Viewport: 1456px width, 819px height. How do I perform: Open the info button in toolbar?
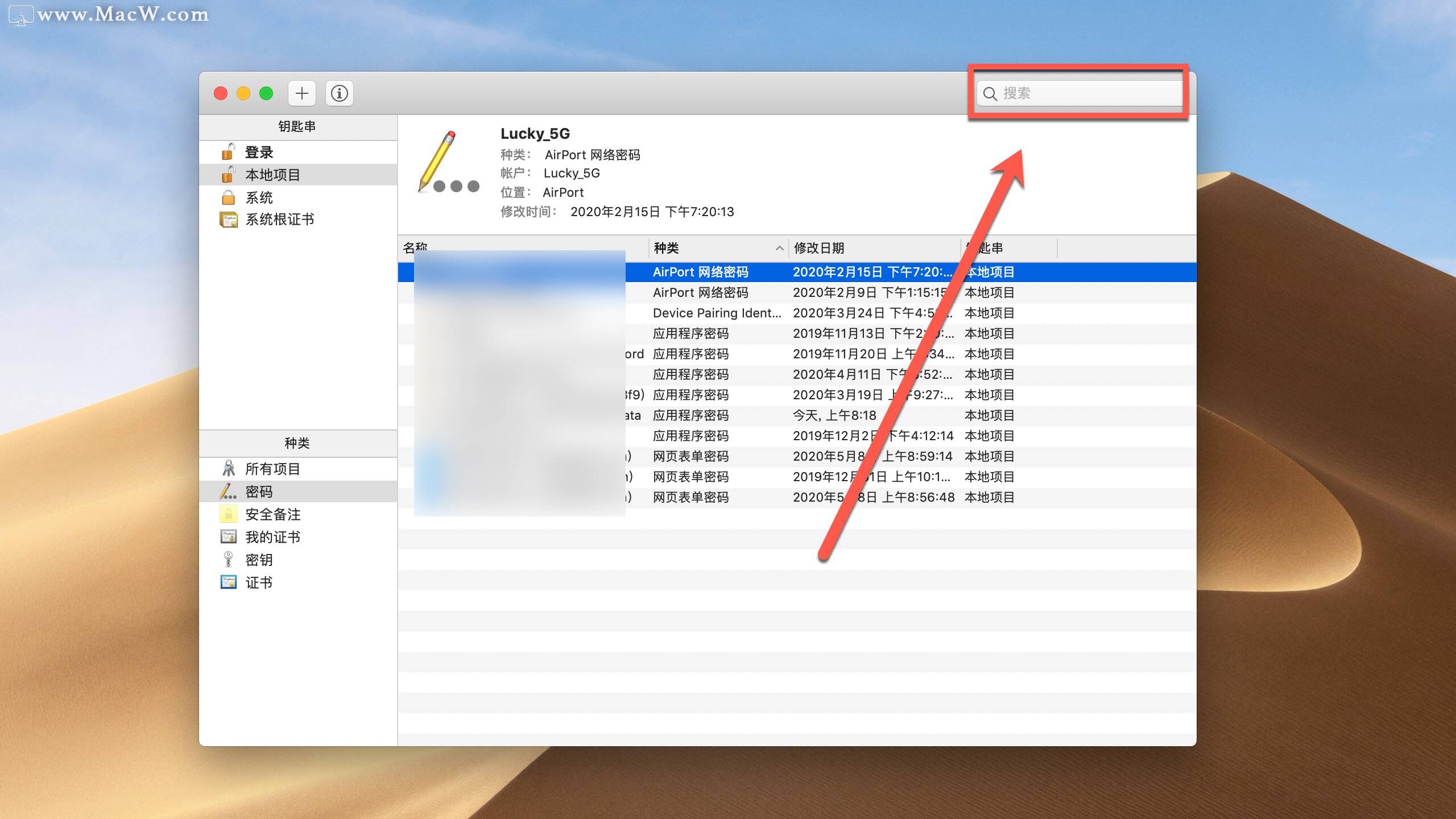tap(340, 93)
